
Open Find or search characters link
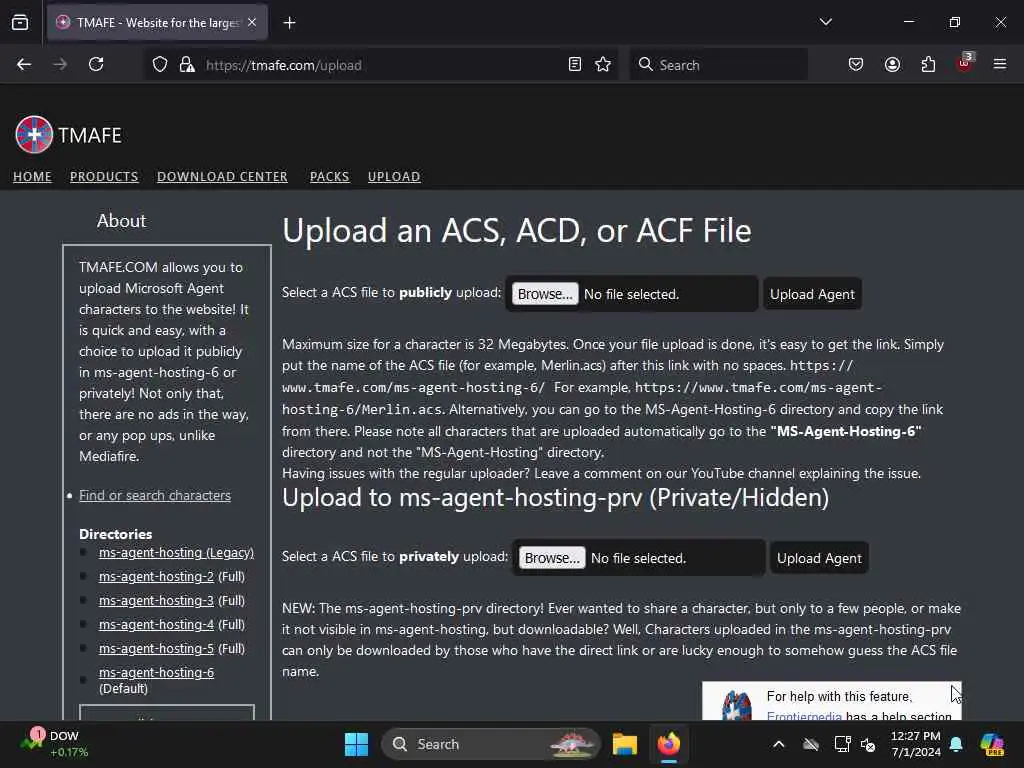click(x=155, y=495)
